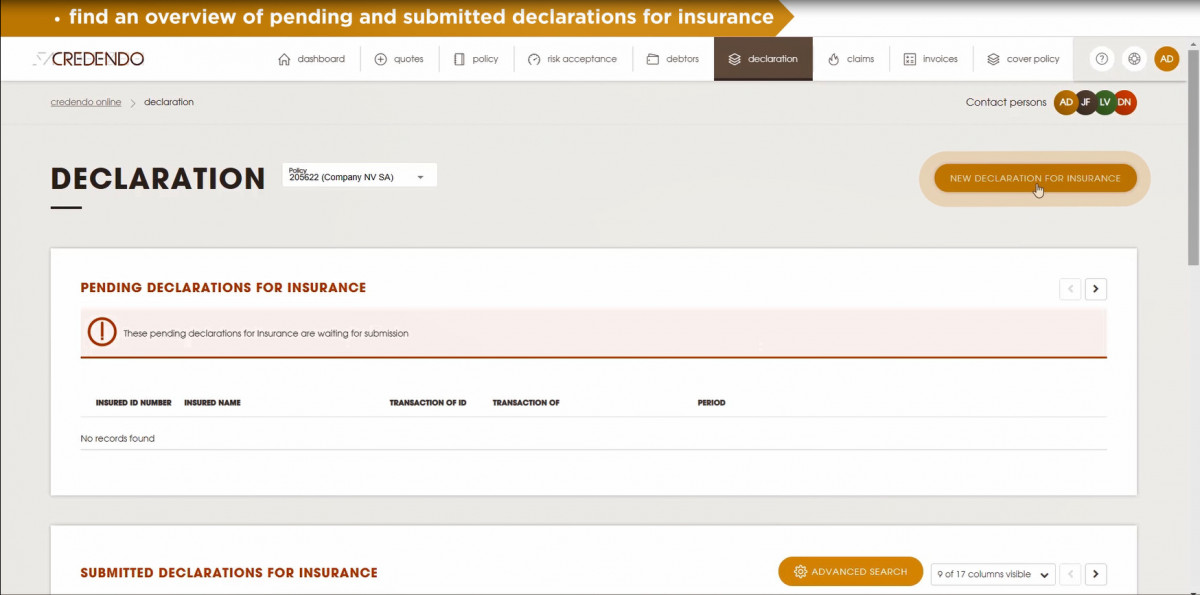Expand the 9 of 17 columns visible dropdown
Screen dimensions: 1200x595
[992, 574]
